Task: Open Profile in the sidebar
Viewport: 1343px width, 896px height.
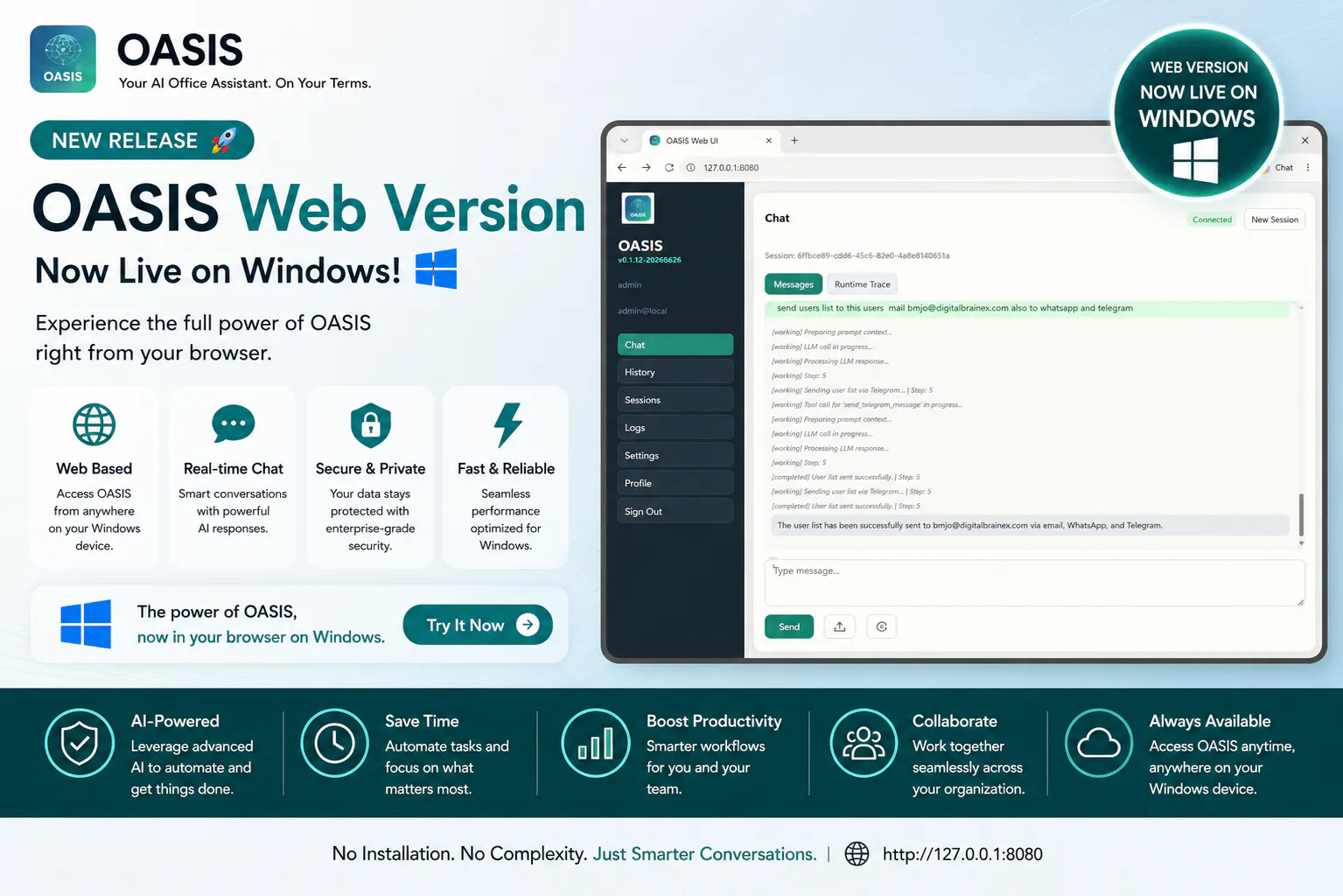Action: point(675,483)
